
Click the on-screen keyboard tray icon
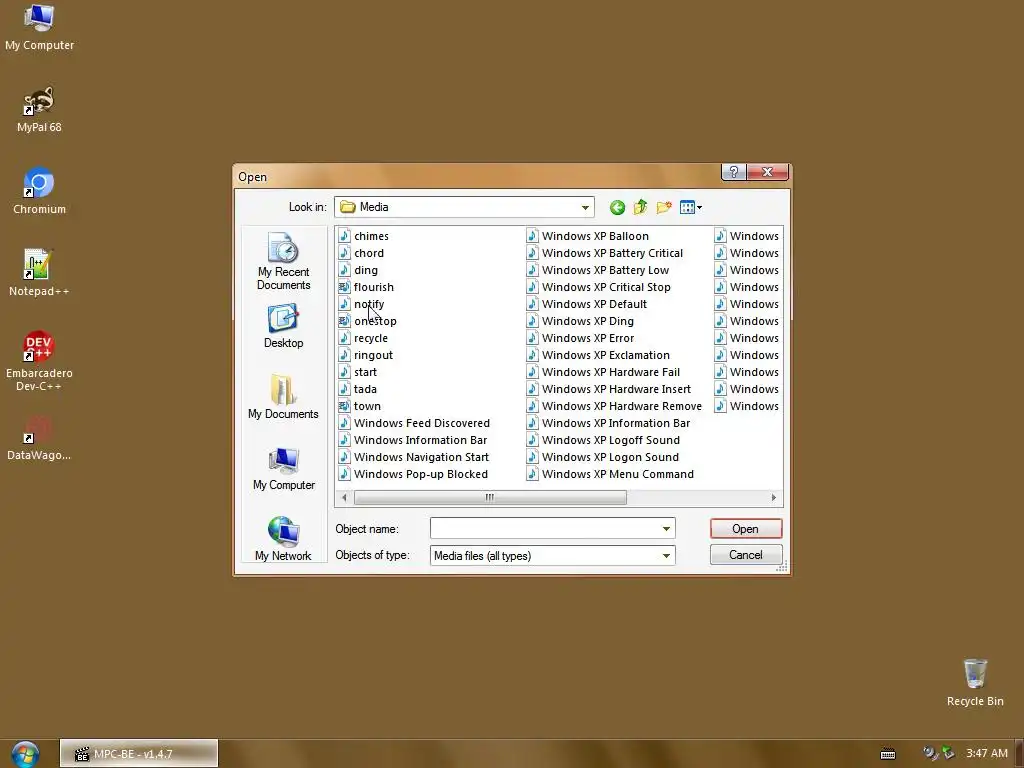[888, 754]
